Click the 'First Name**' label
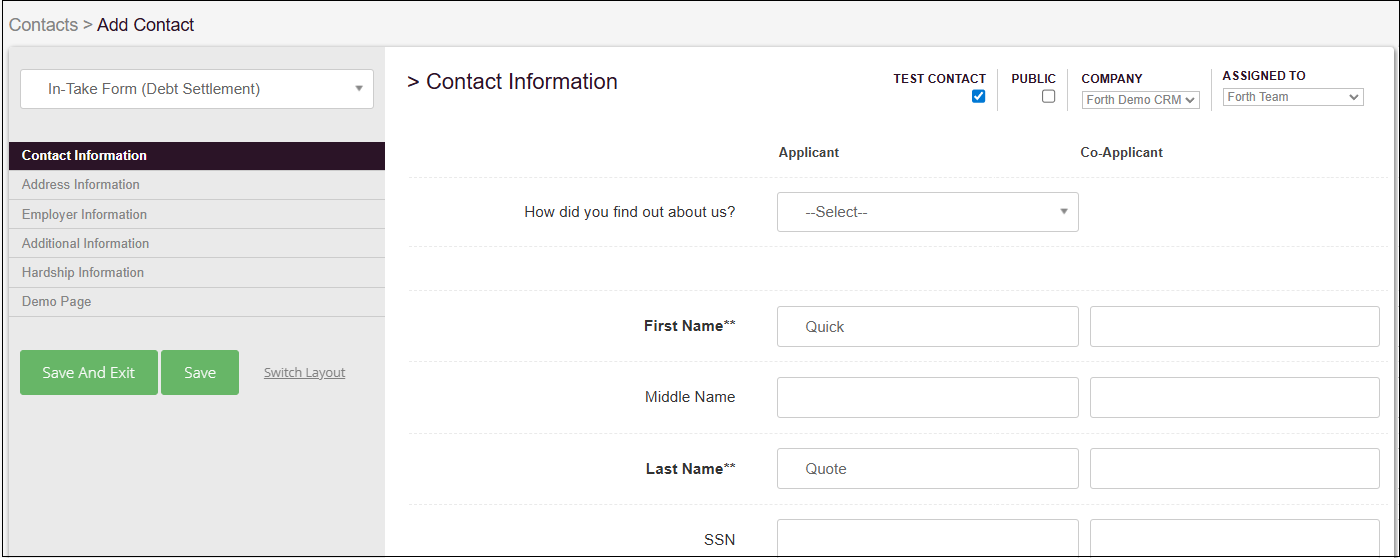Viewport: 1400px width, 558px height. point(690,326)
